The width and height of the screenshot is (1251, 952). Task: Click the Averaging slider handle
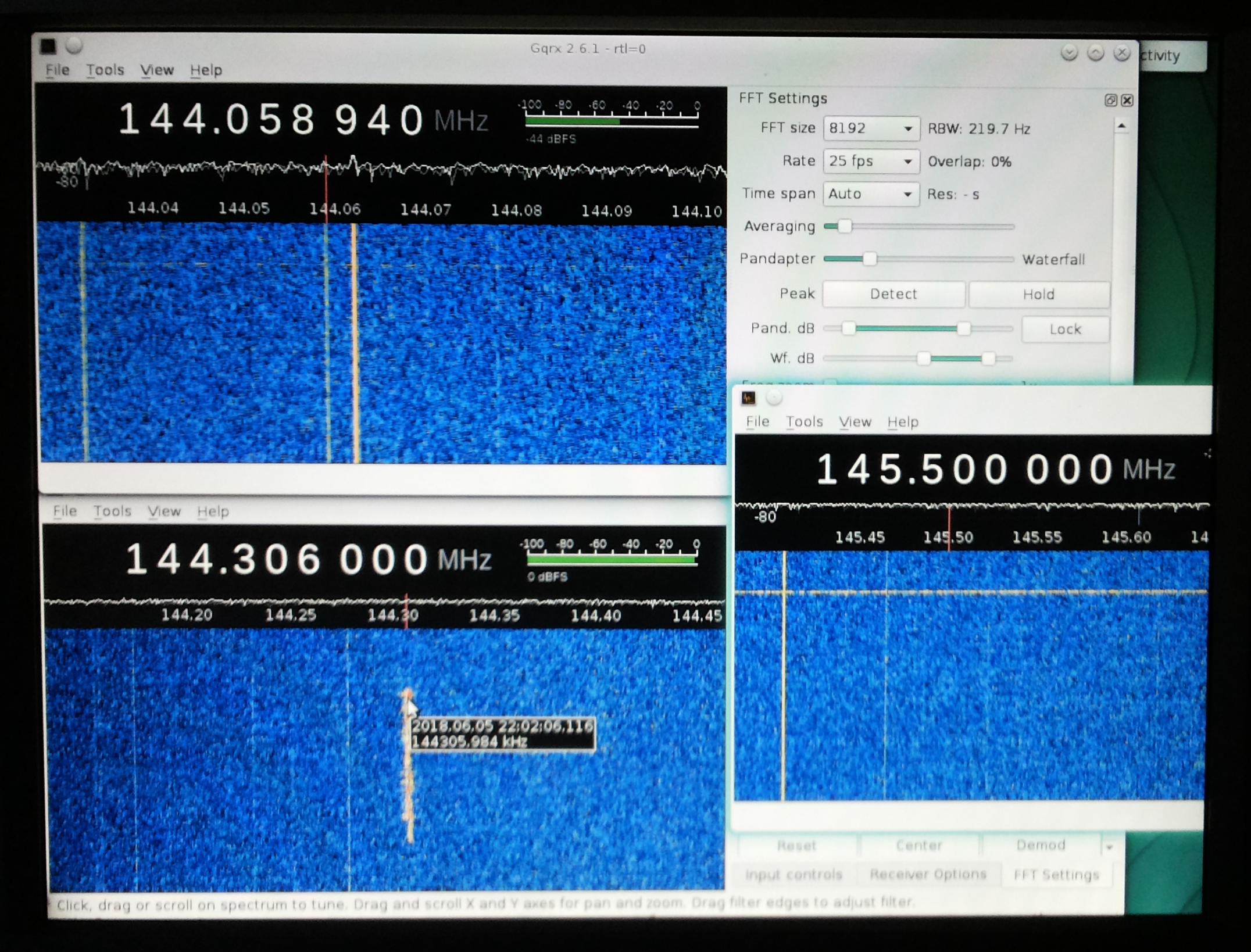point(845,226)
